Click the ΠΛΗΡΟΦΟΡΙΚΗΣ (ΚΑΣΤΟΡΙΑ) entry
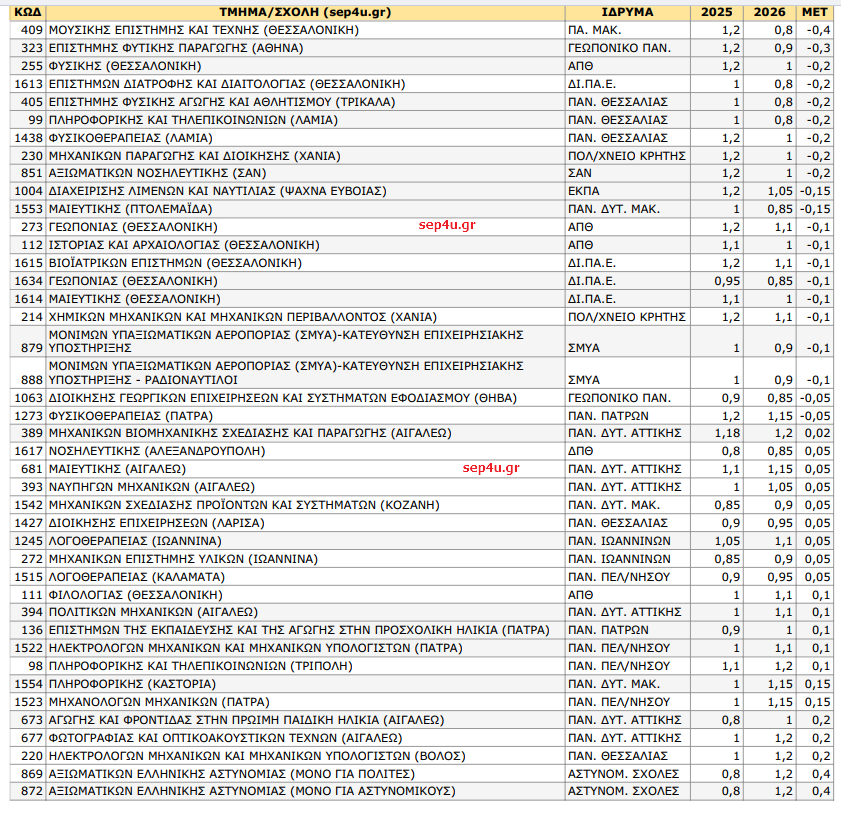The width and height of the screenshot is (841, 813). coord(119,684)
